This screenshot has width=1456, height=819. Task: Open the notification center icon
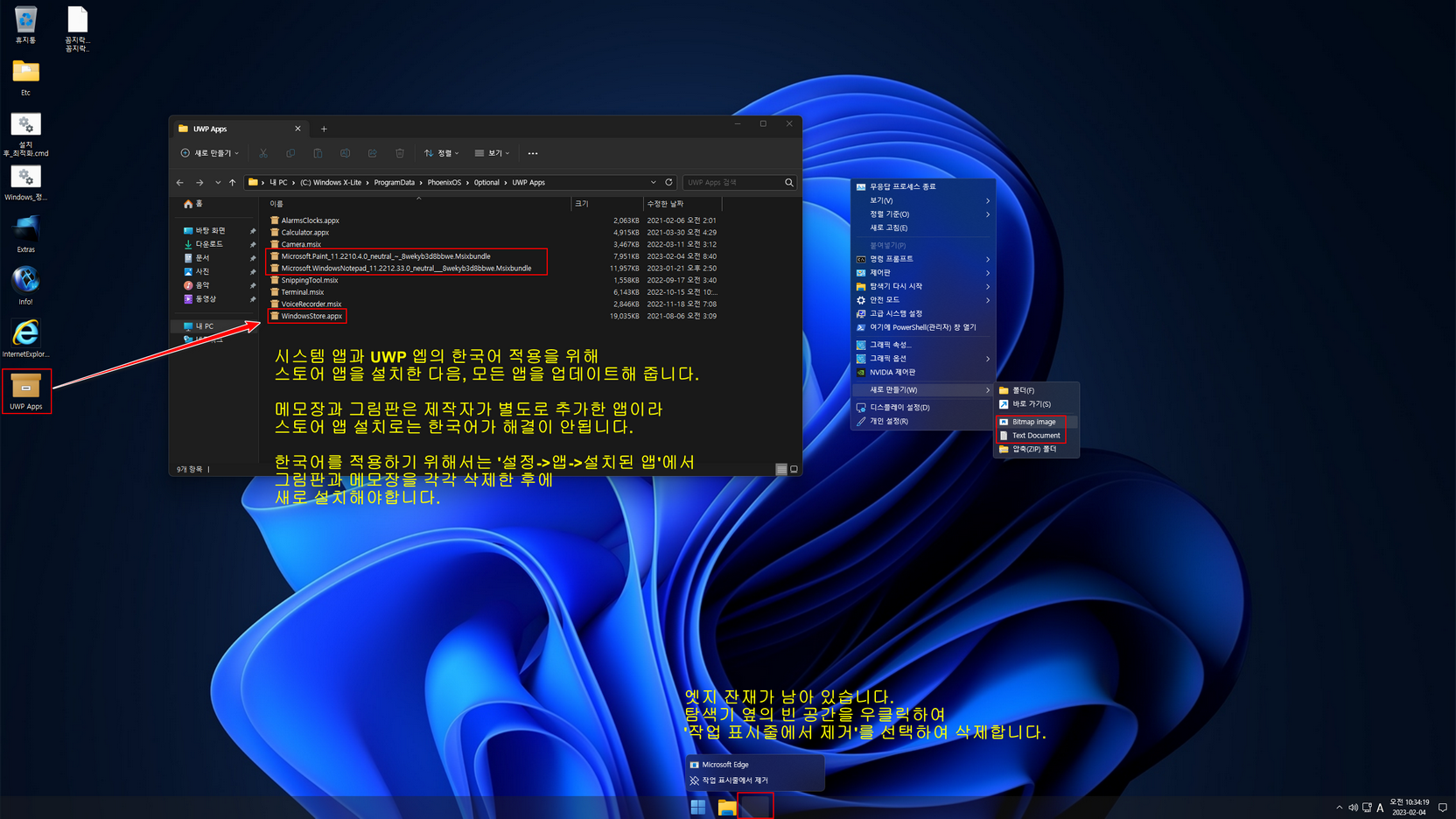point(1443,808)
